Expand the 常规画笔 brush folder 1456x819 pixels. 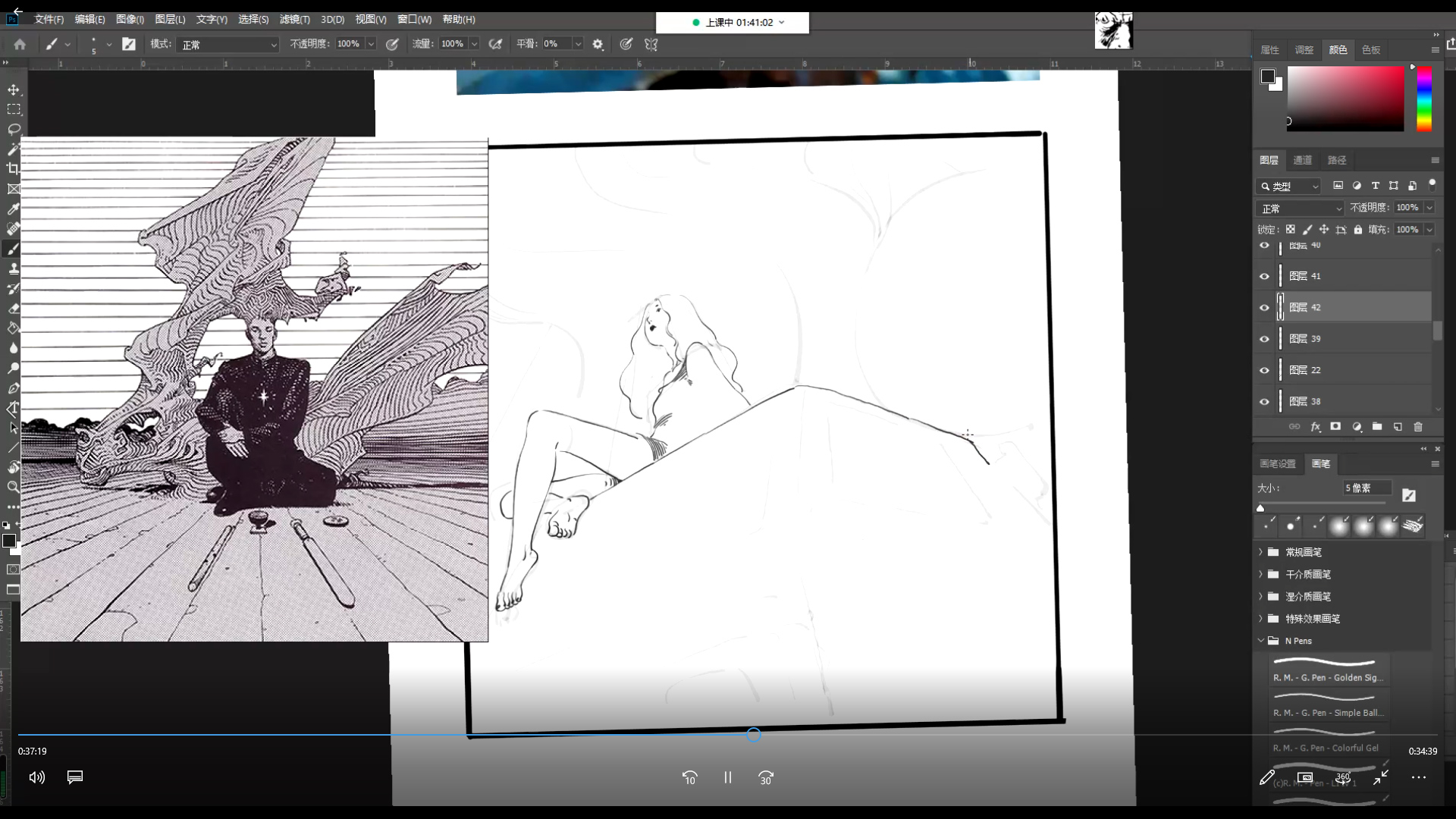click(1261, 552)
